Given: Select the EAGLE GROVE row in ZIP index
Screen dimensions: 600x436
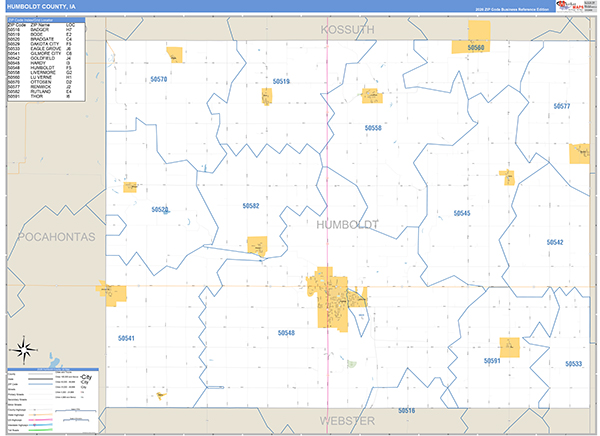Looking at the screenshot, I should (x=41, y=49).
